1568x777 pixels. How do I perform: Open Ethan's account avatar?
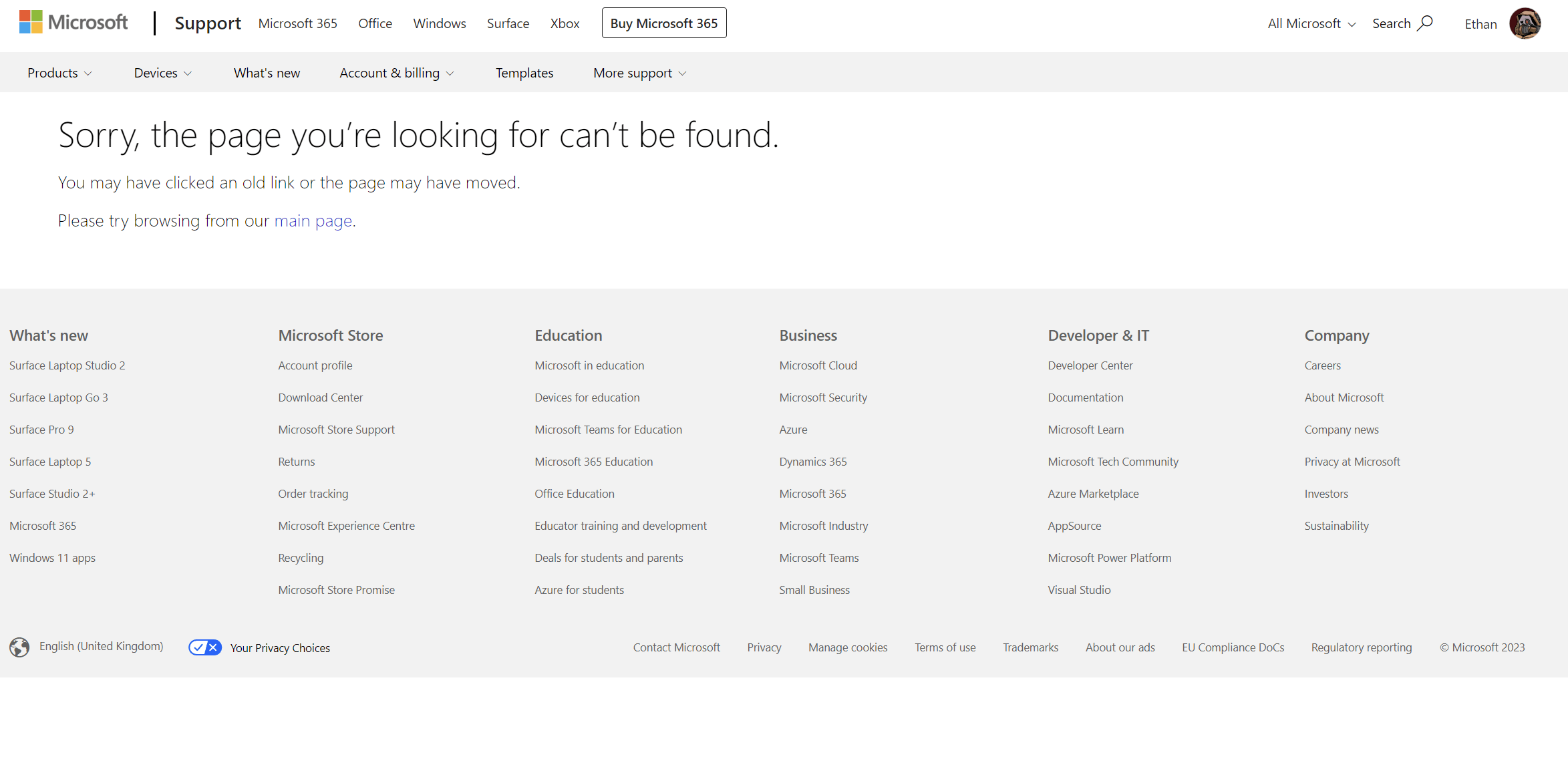1525,23
